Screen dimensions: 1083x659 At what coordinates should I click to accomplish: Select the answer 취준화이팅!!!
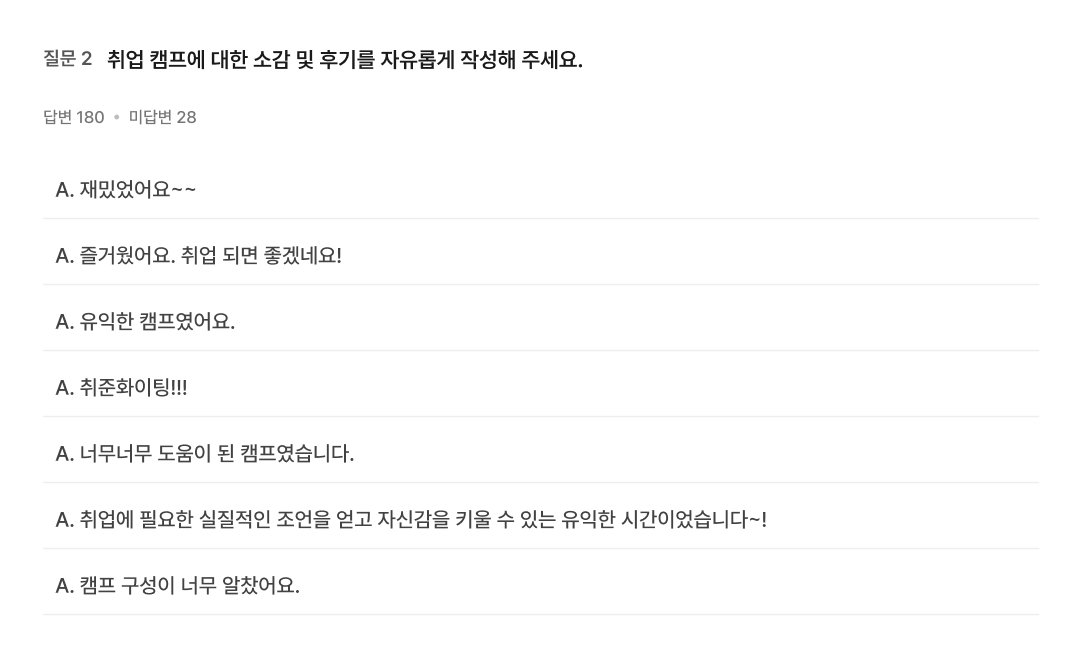[x=541, y=388]
